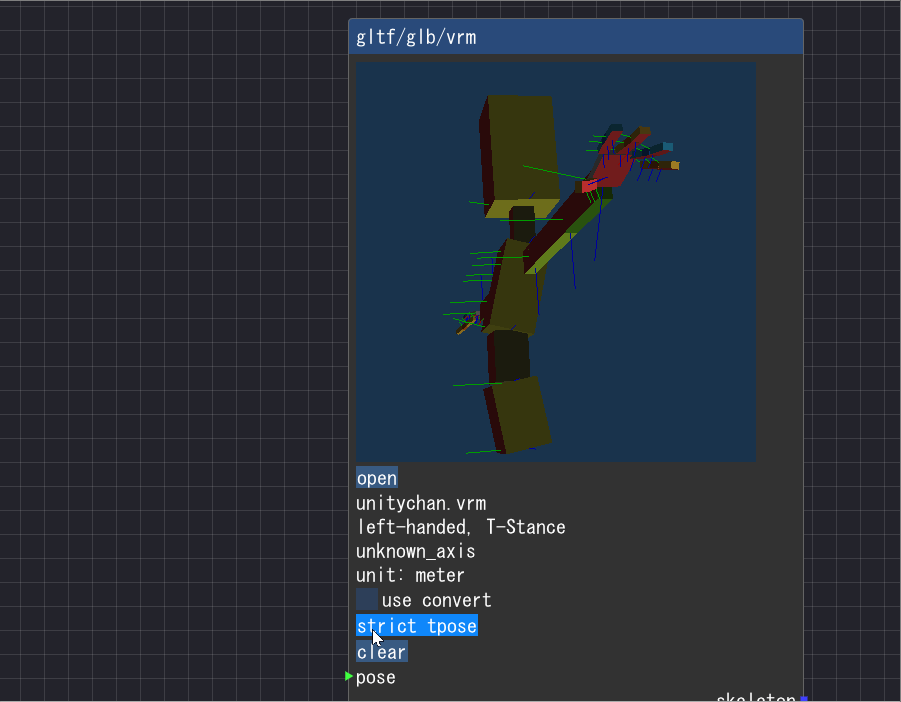
Task: Click the green pose input pin triangle
Action: [x=348, y=676]
